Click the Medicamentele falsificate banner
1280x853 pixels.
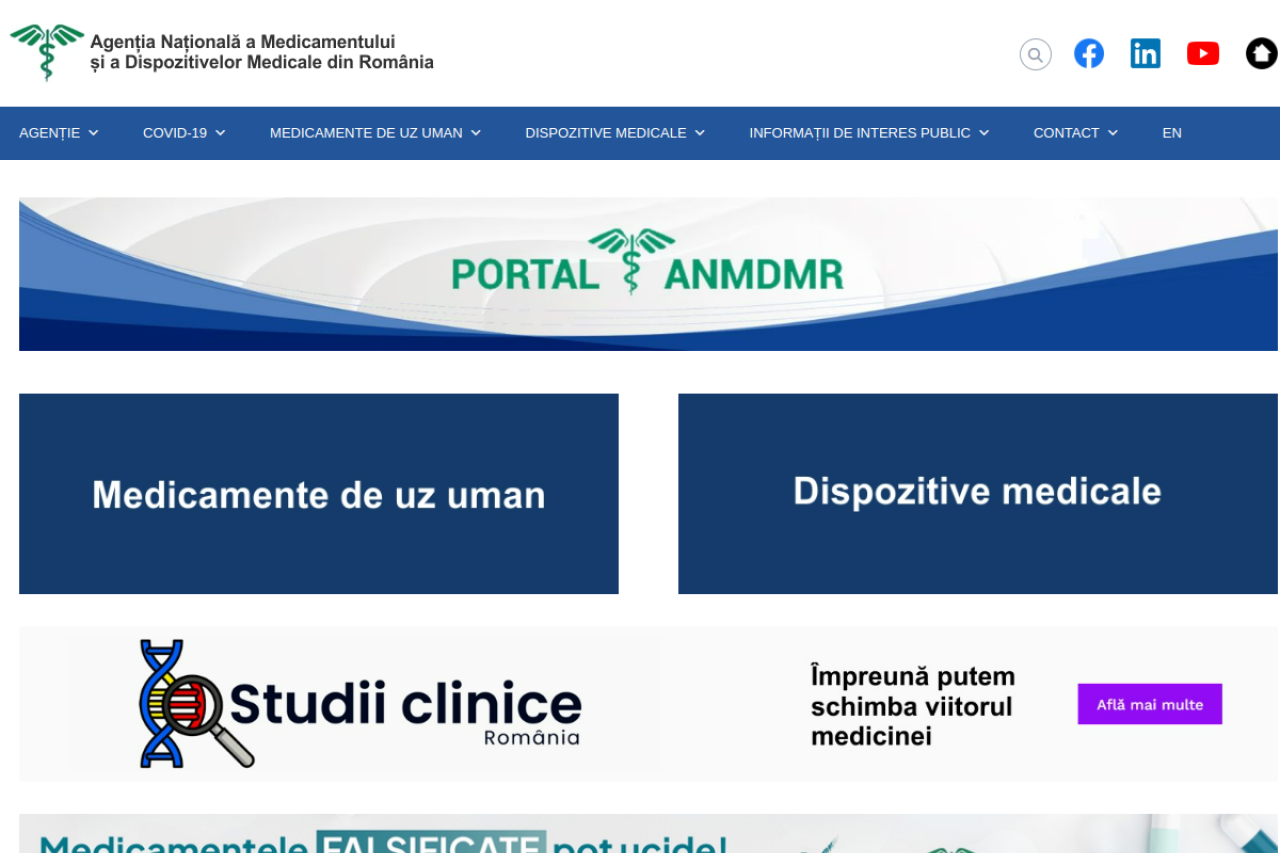[647, 836]
